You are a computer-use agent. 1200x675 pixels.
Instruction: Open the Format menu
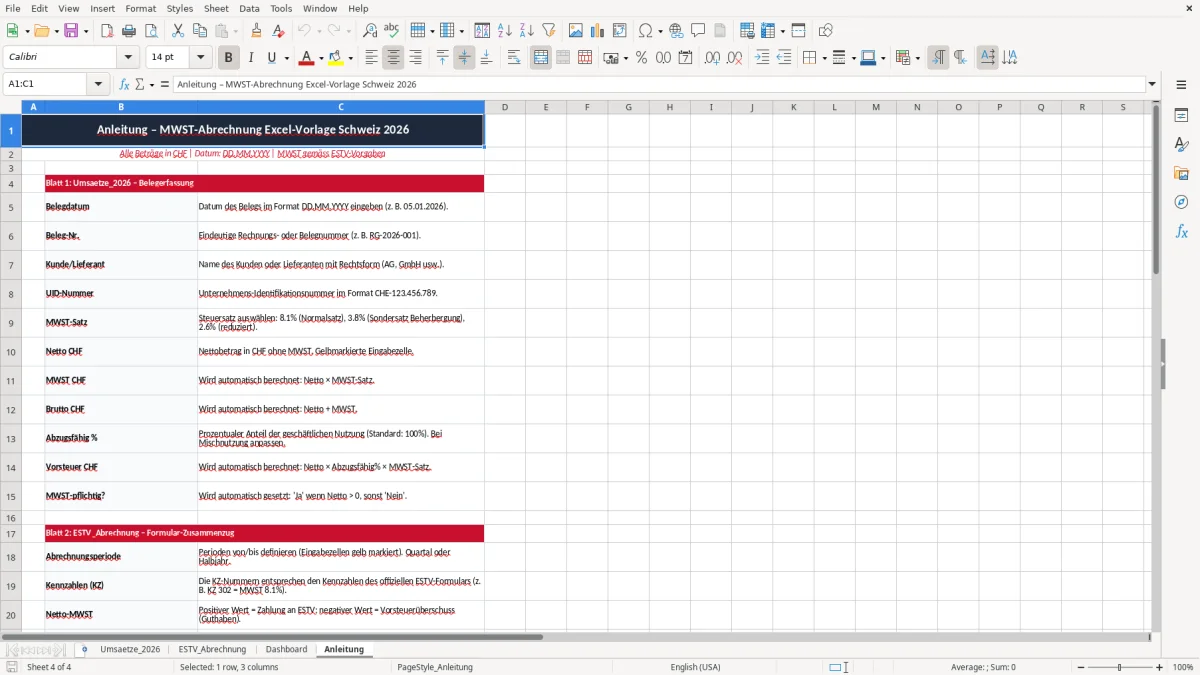pyautogui.click(x=140, y=8)
